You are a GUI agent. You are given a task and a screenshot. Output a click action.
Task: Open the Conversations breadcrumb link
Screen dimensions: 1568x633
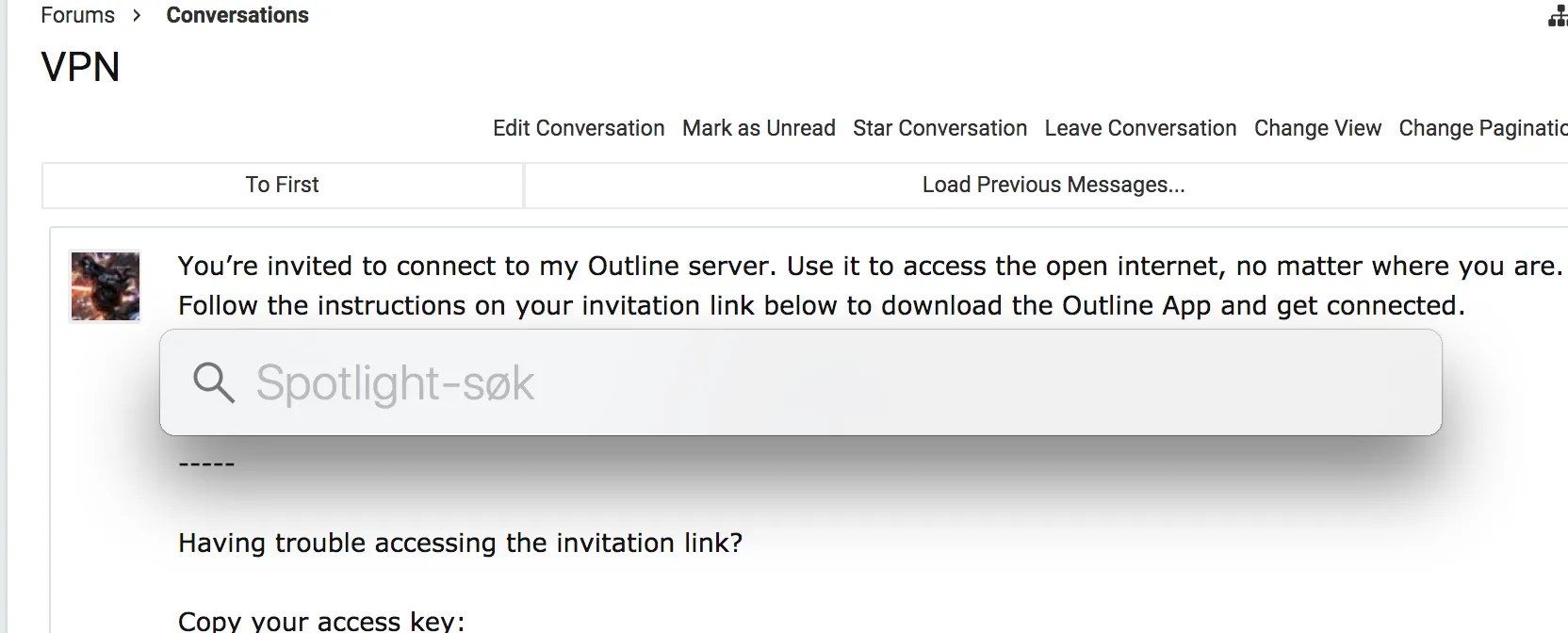coord(237,15)
